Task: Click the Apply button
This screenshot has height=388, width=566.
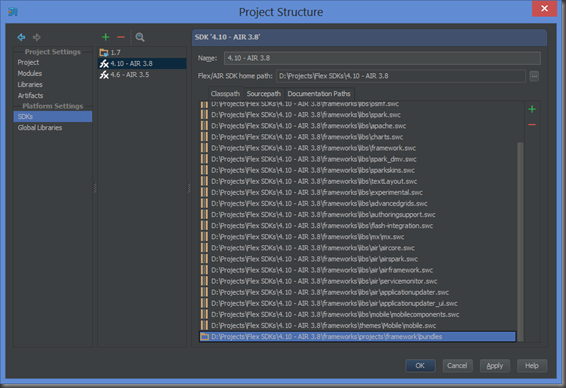Action: tap(495, 366)
